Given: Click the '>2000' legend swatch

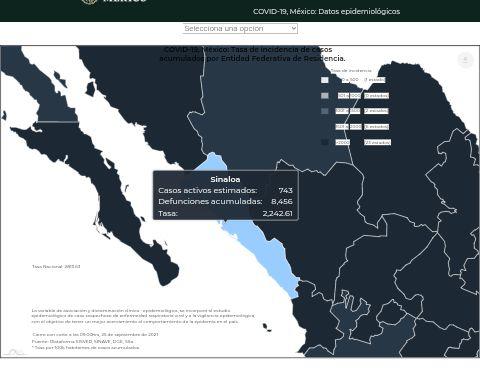Looking at the screenshot, I should [x=325, y=142].
